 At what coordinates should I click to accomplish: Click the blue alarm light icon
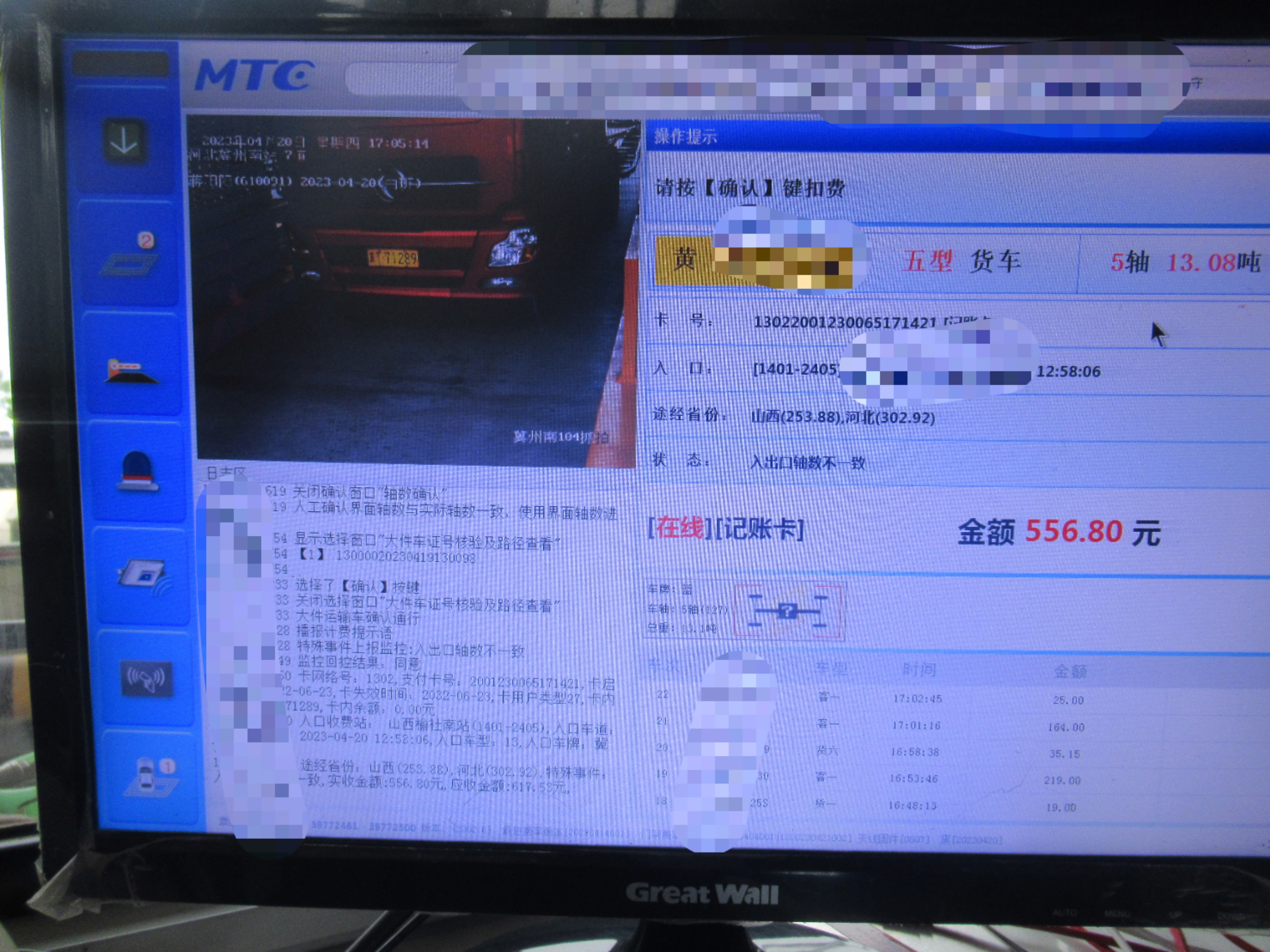tap(137, 471)
